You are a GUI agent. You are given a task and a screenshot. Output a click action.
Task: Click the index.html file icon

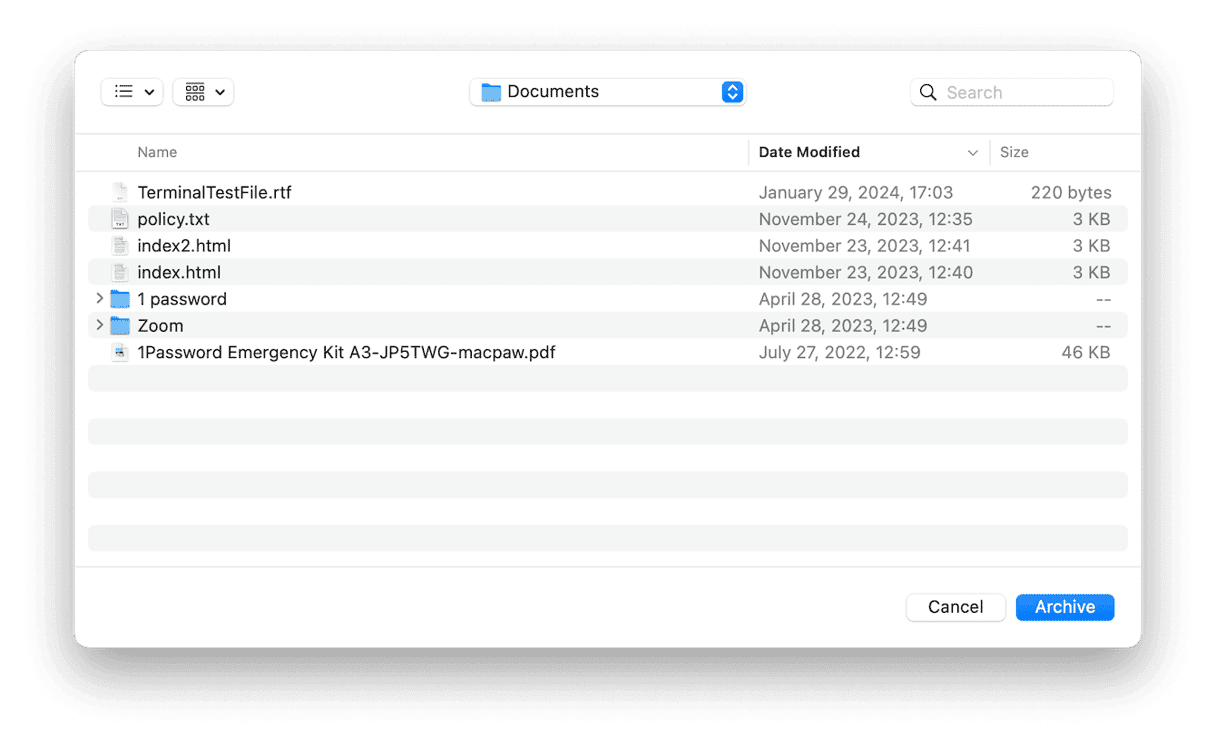[x=120, y=271]
